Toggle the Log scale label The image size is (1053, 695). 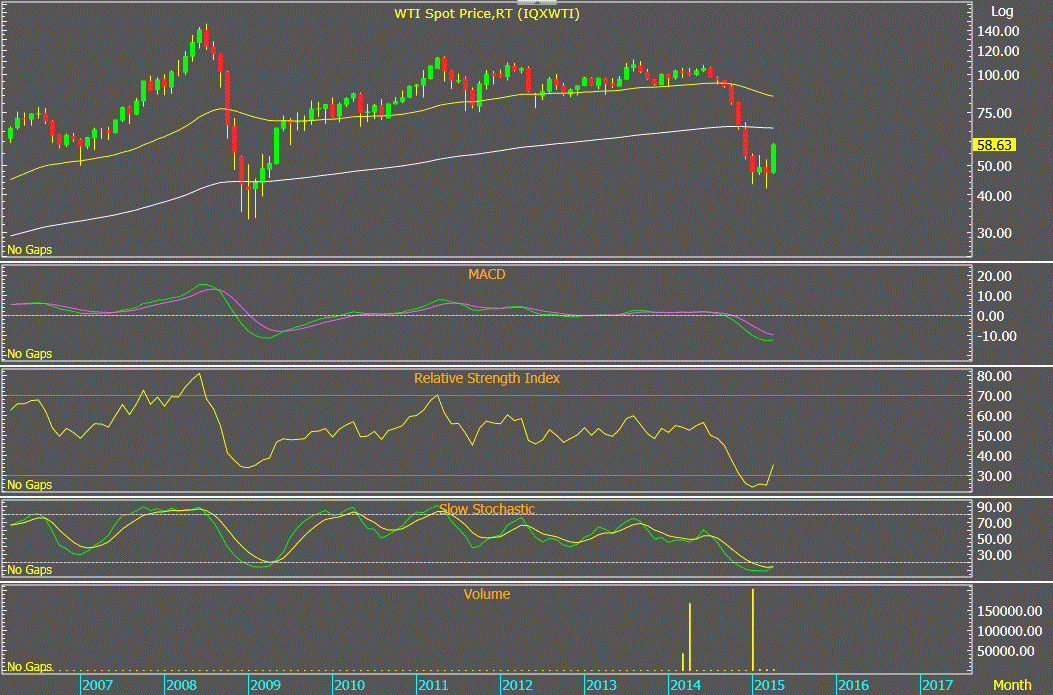pyautogui.click(x=1002, y=11)
